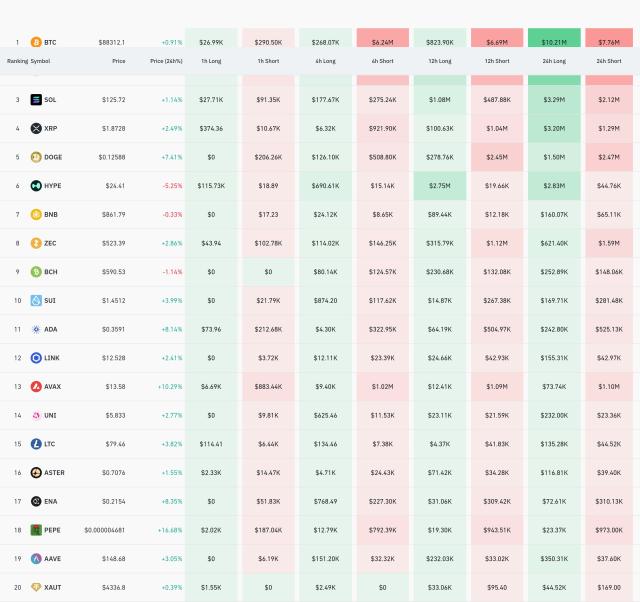The width and height of the screenshot is (640, 602).
Task: Open the BTC symbol link
Action: tap(50, 42)
